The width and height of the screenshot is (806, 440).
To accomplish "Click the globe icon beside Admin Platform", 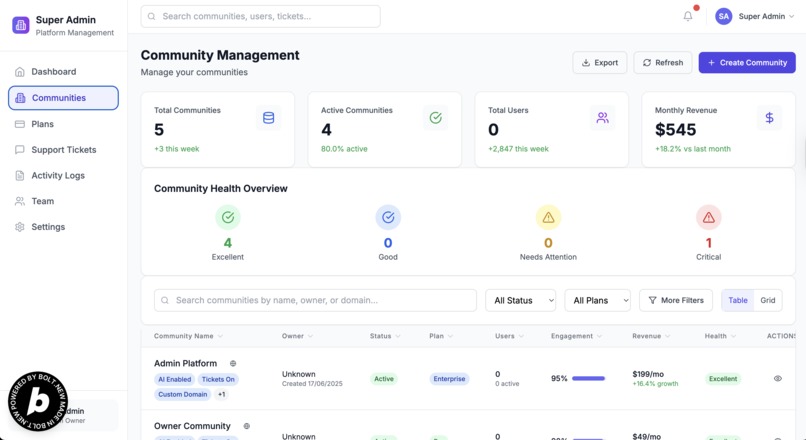I will [233, 363].
